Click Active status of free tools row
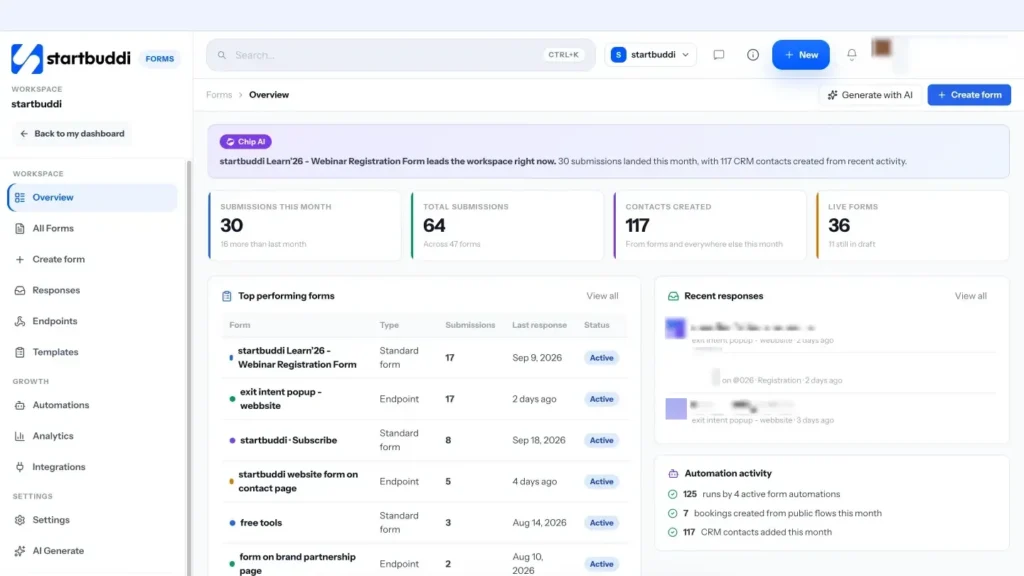 click(601, 523)
